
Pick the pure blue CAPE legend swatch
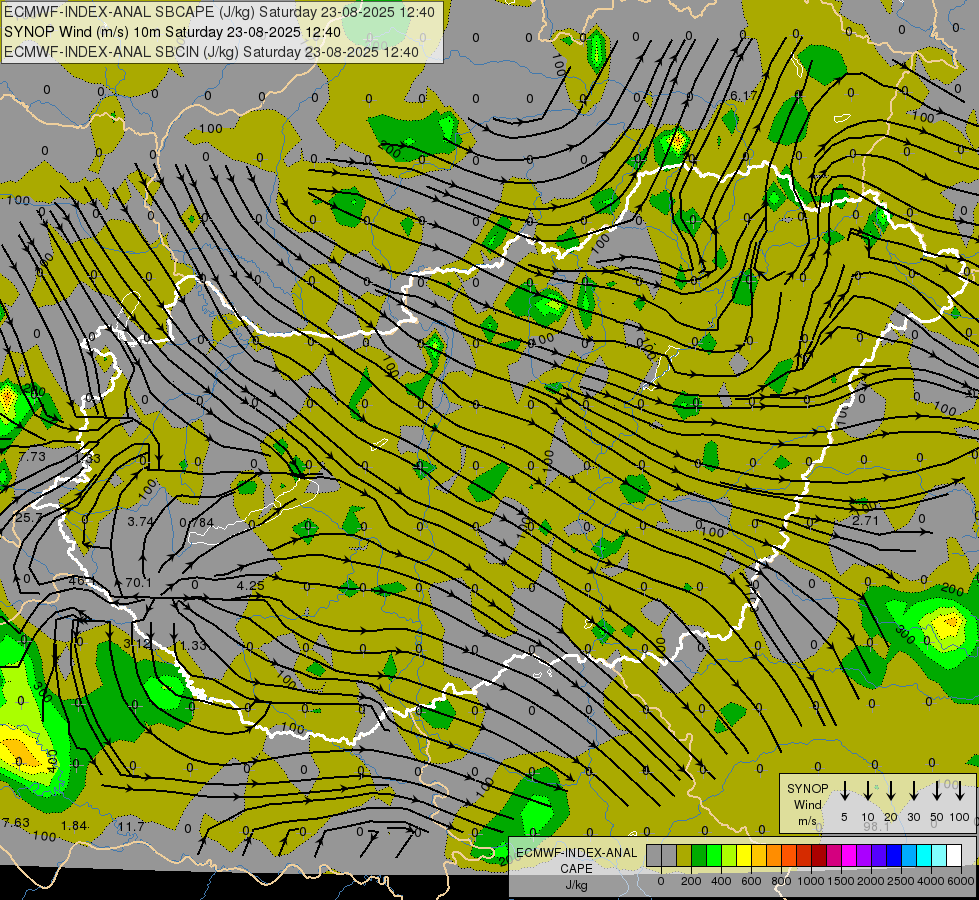pos(894,855)
